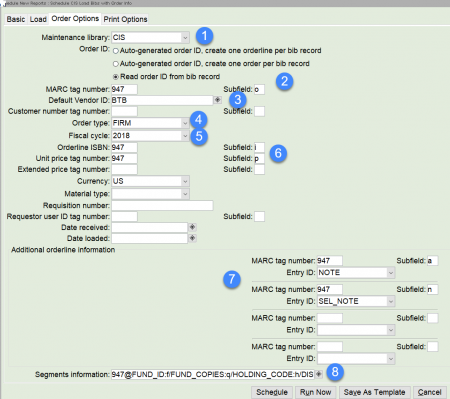Open the Date received calendar gadget

[x=192, y=227]
